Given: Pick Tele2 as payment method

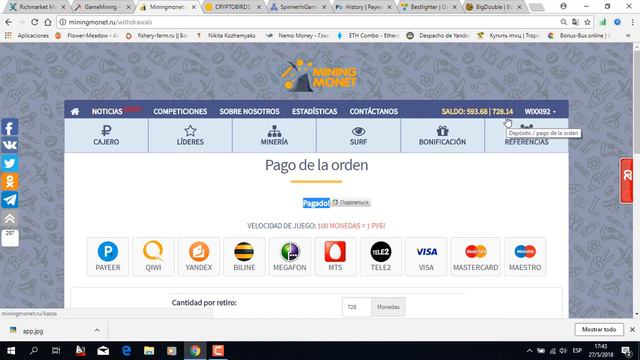Looking at the screenshot, I should pyautogui.click(x=381, y=256).
